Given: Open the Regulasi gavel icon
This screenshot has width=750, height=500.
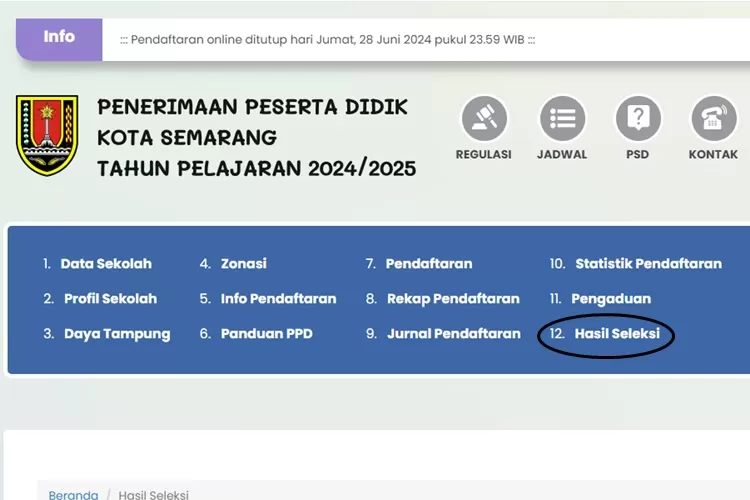Looking at the screenshot, I should [484, 118].
